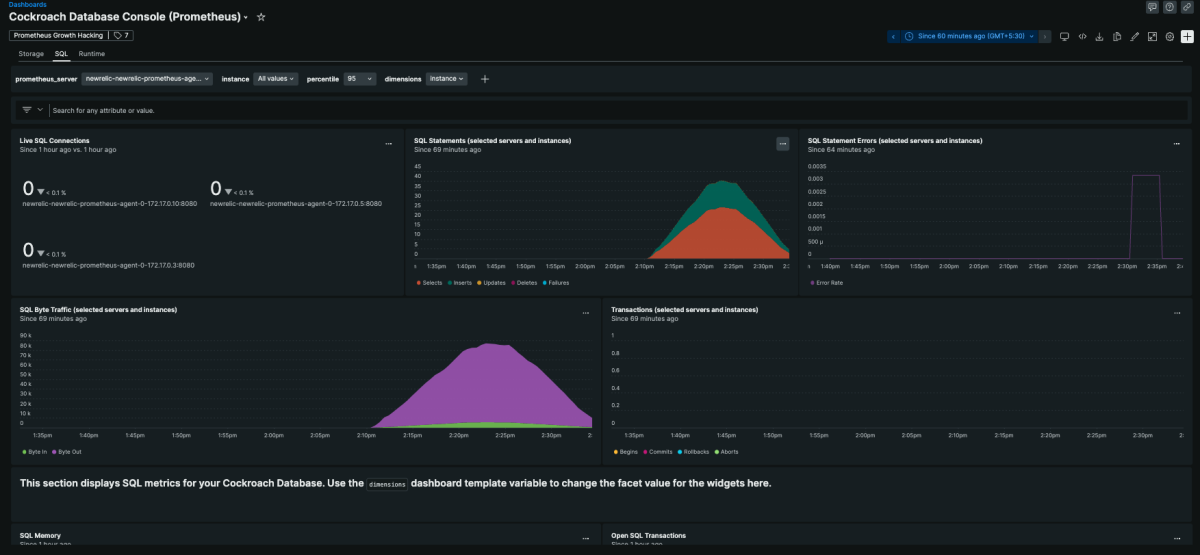The image size is (1200, 555).
Task: Edit the dashboard using the pencil icon
Action: coord(1134,36)
